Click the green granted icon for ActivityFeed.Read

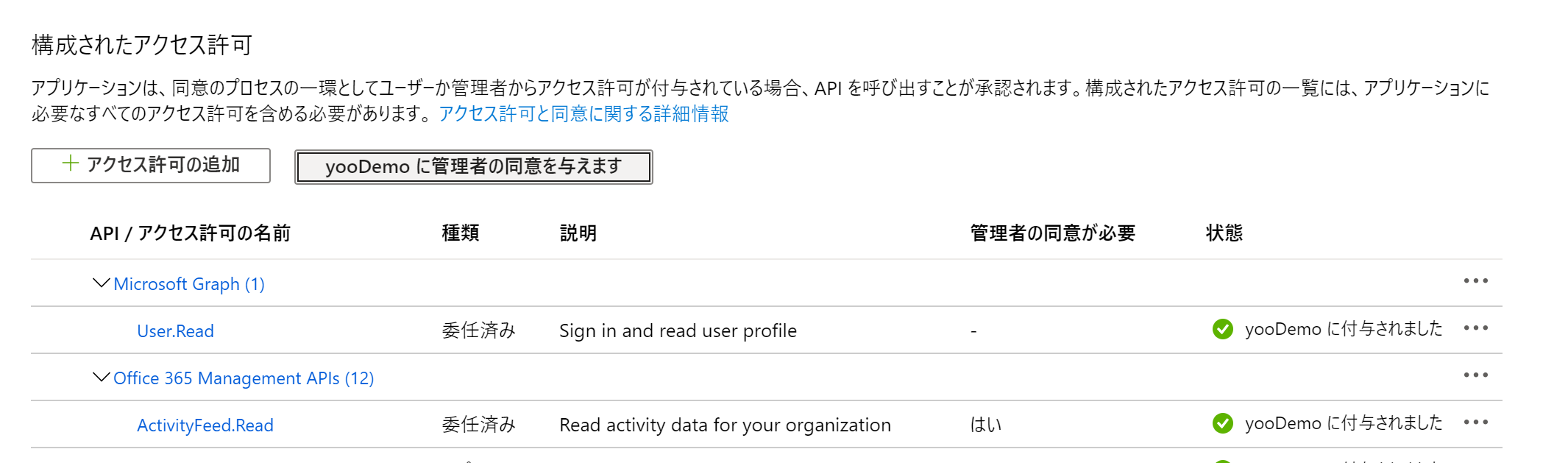click(1221, 423)
